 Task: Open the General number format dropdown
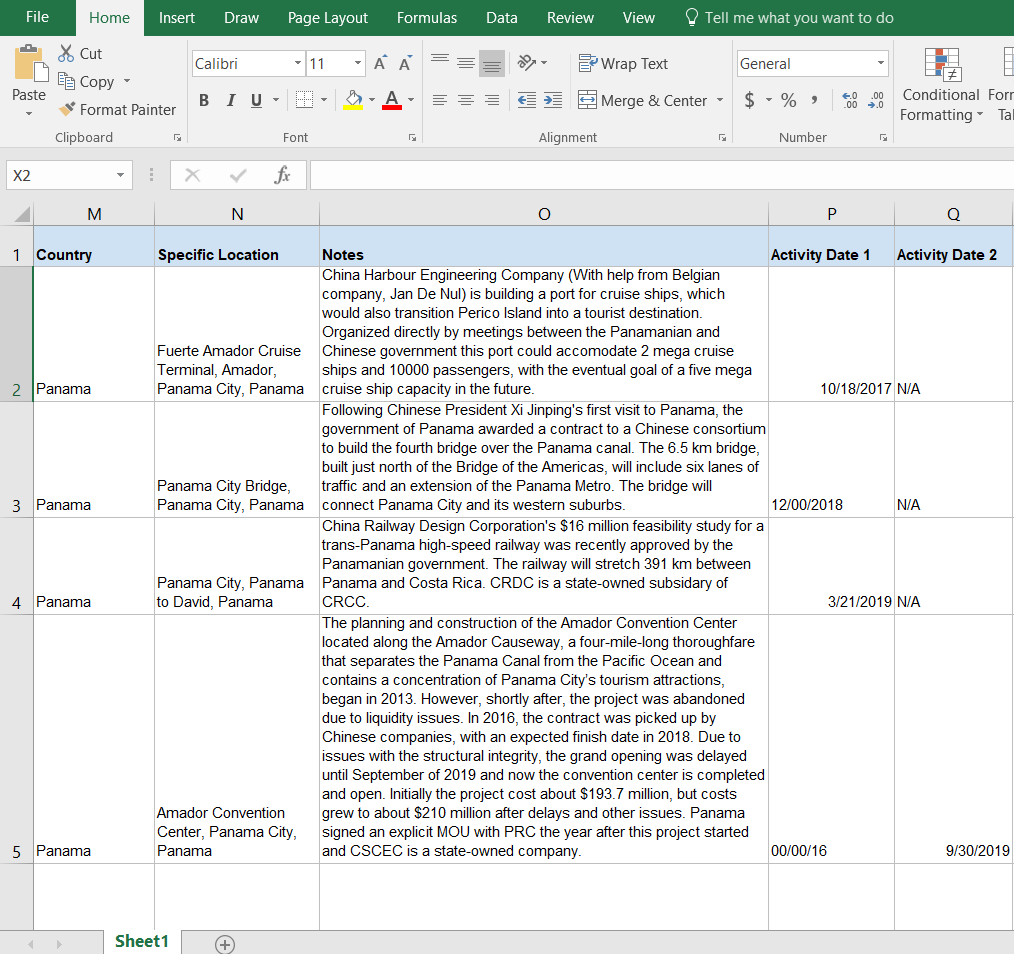tap(880, 63)
